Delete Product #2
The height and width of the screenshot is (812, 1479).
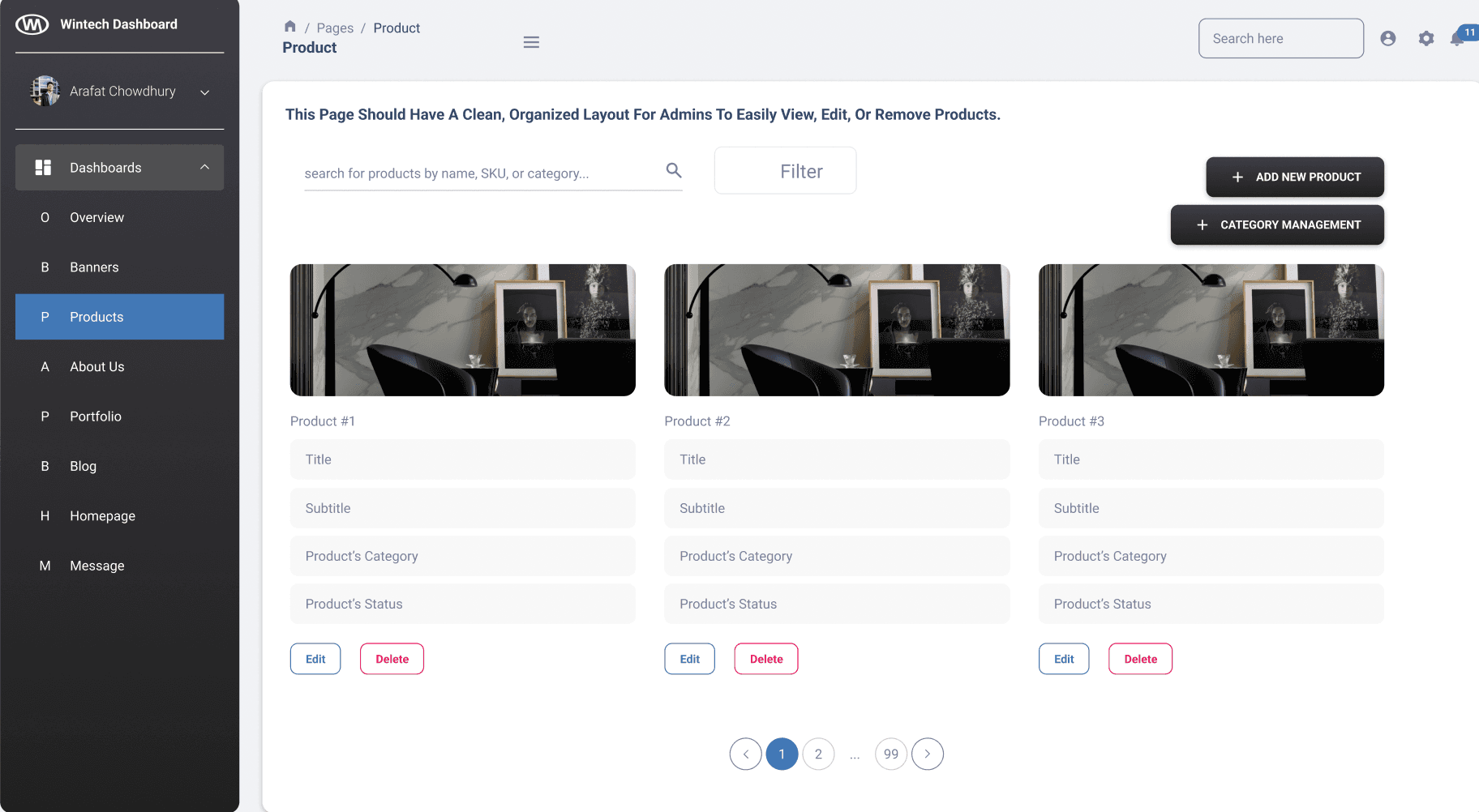tap(765, 659)
